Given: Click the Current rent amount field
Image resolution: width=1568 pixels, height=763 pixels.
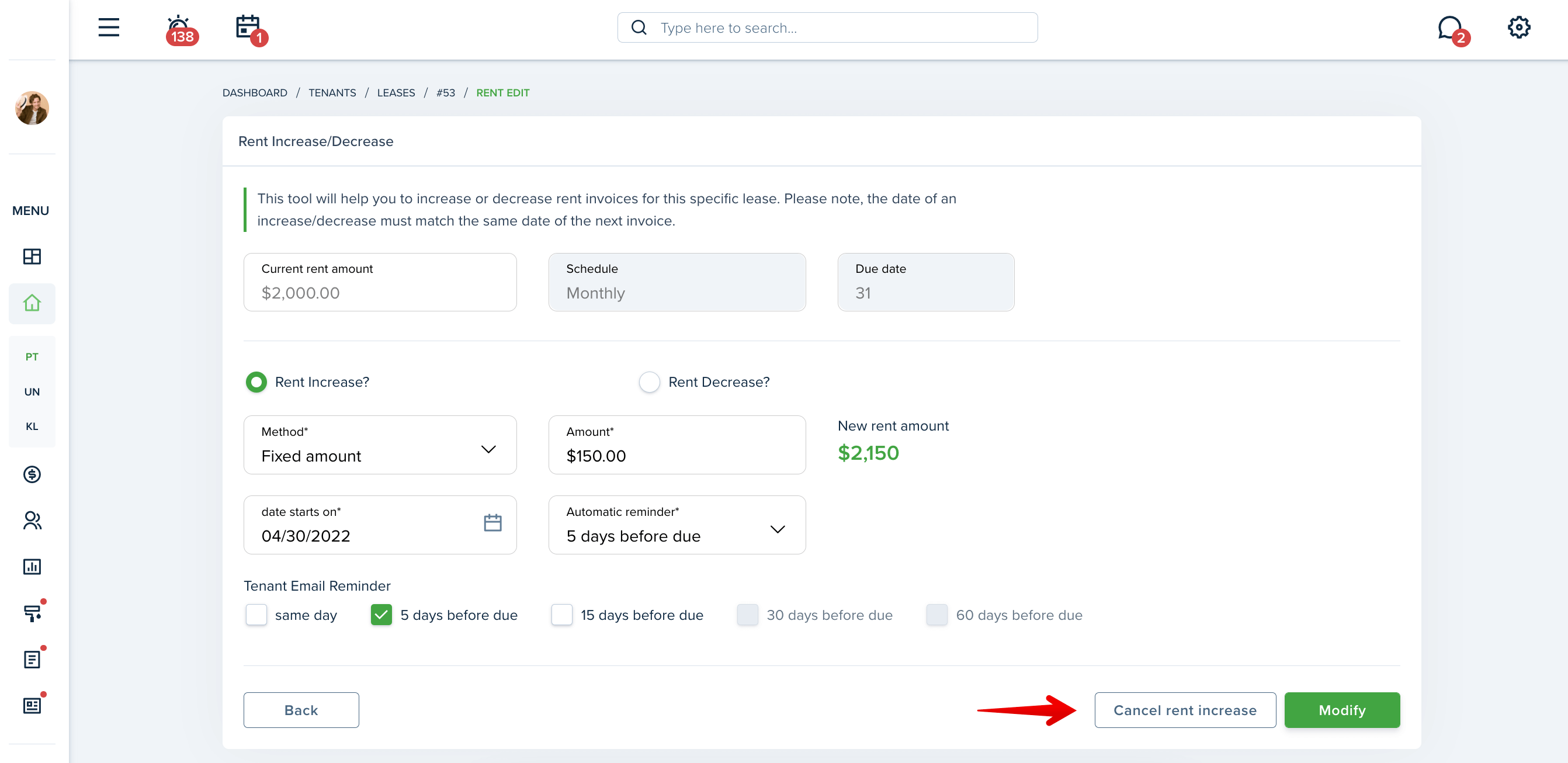Looking at the screenshot, I should click(x=380, y=282).
